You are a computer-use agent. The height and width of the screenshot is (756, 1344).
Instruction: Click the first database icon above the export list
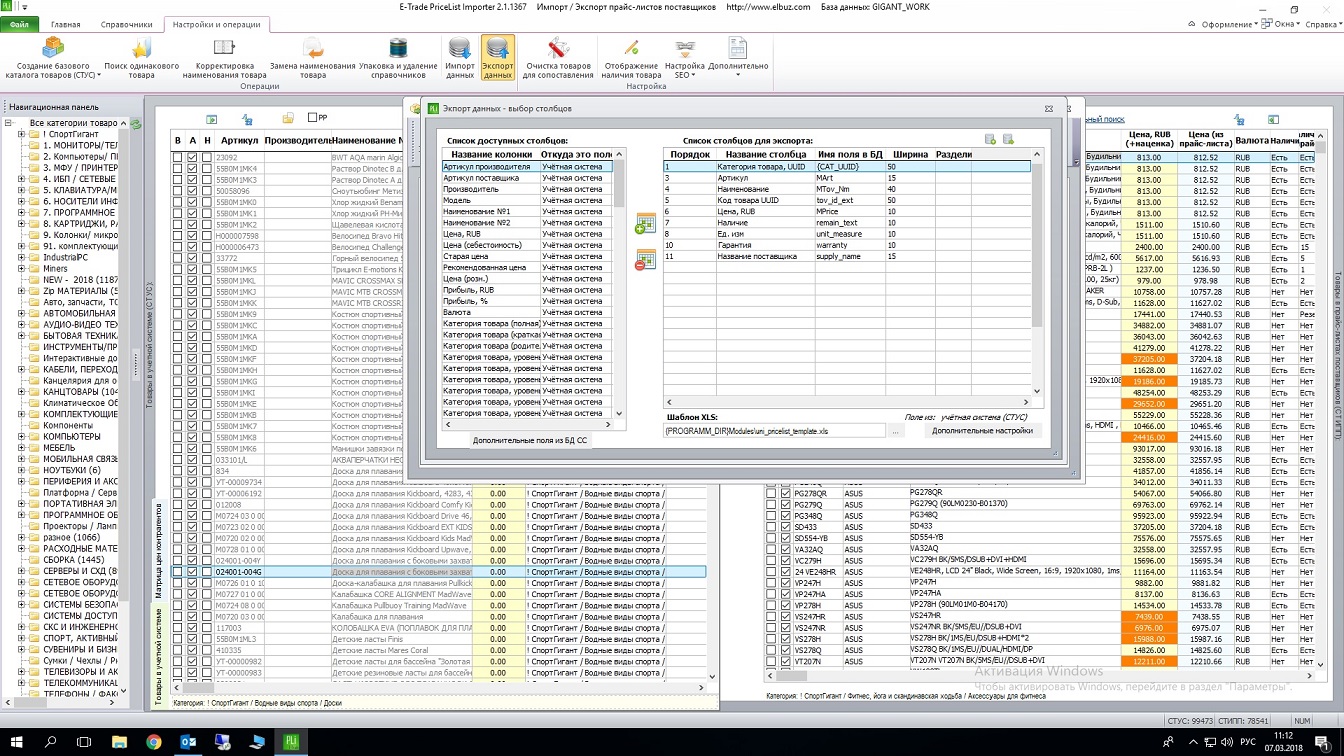click(990, 139)
